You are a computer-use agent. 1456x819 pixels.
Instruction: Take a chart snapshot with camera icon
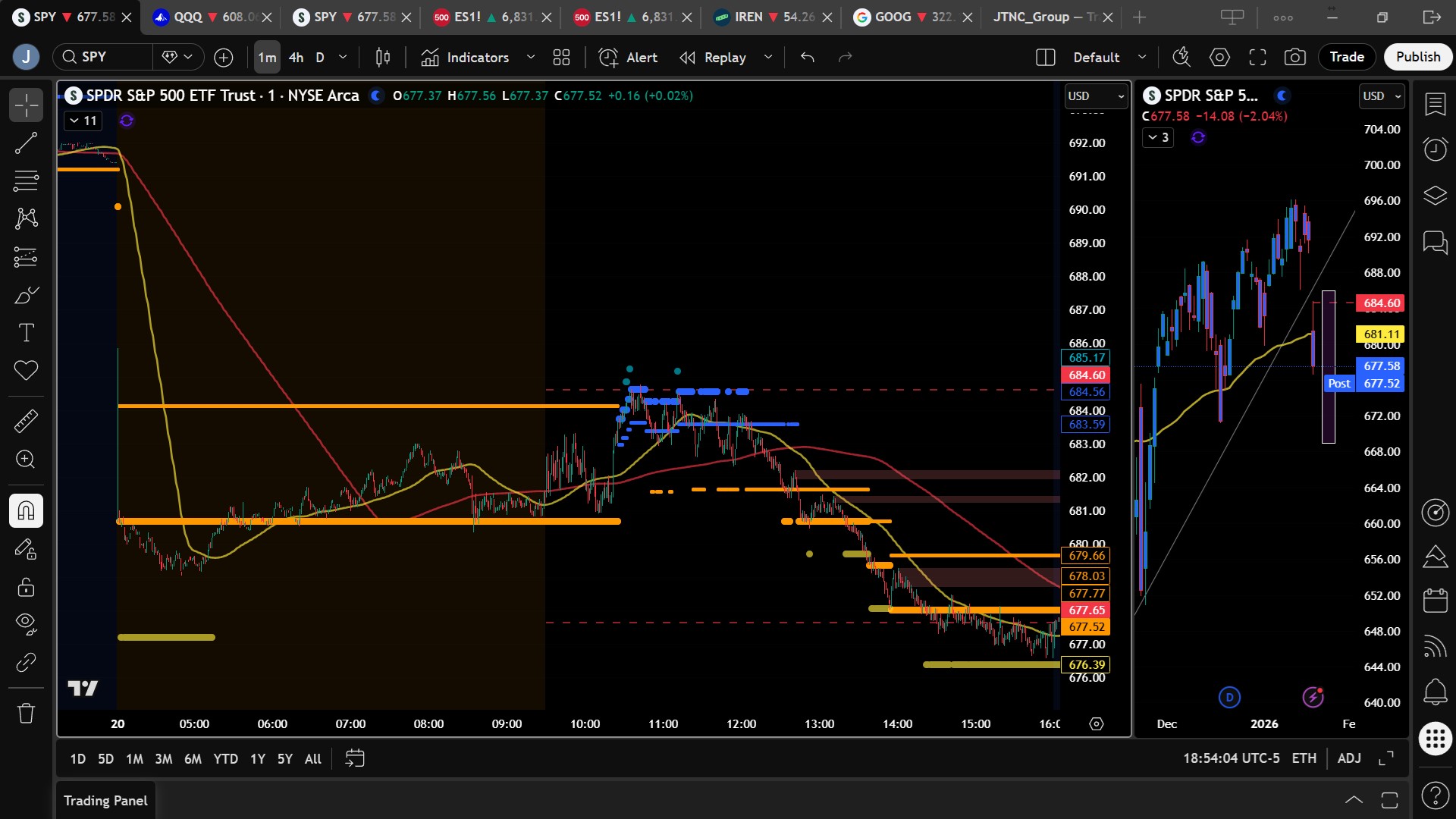(x=1294, y=57)
